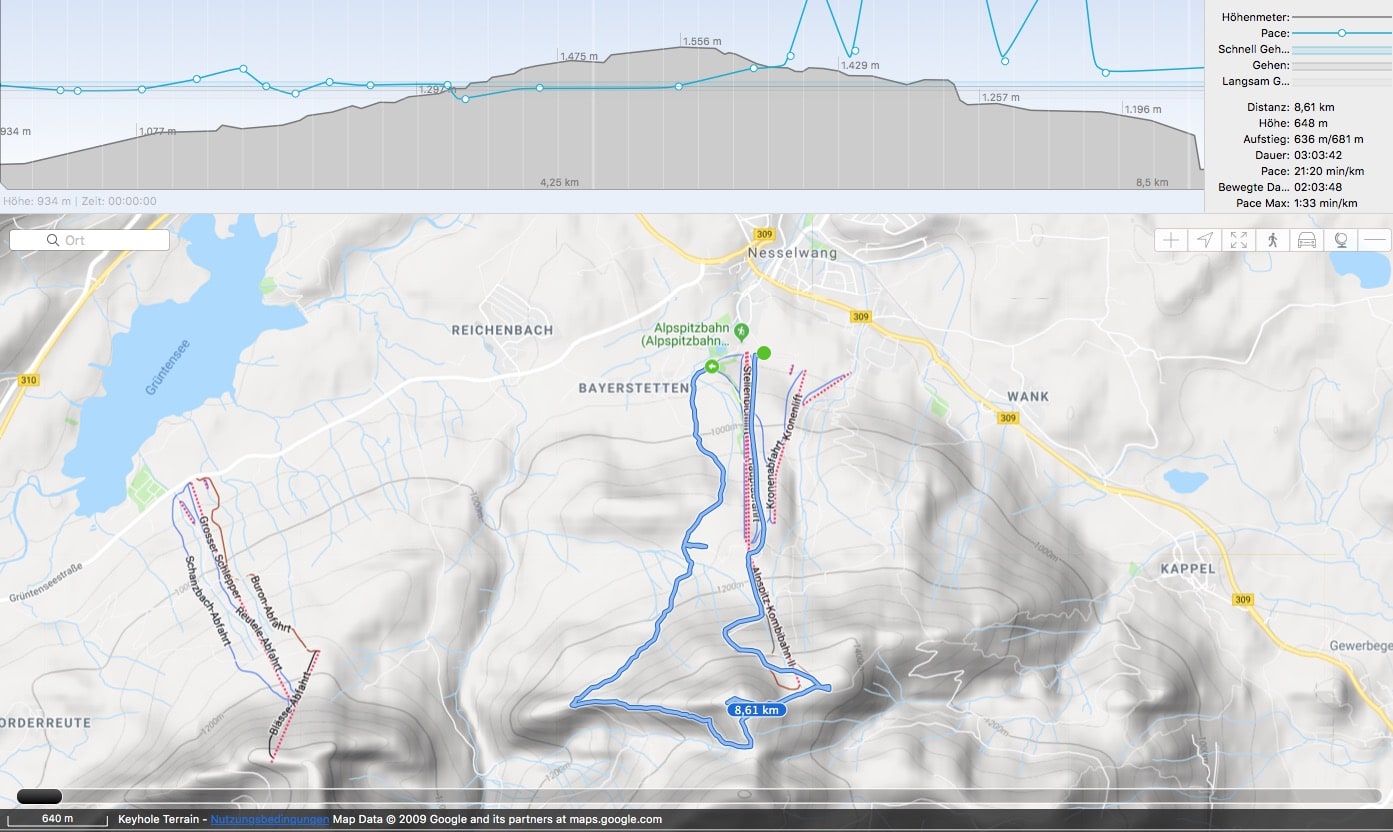Click the Höhe 934 m status text
The width and height of the screenshot is (1393, 832).
[36, 201]
